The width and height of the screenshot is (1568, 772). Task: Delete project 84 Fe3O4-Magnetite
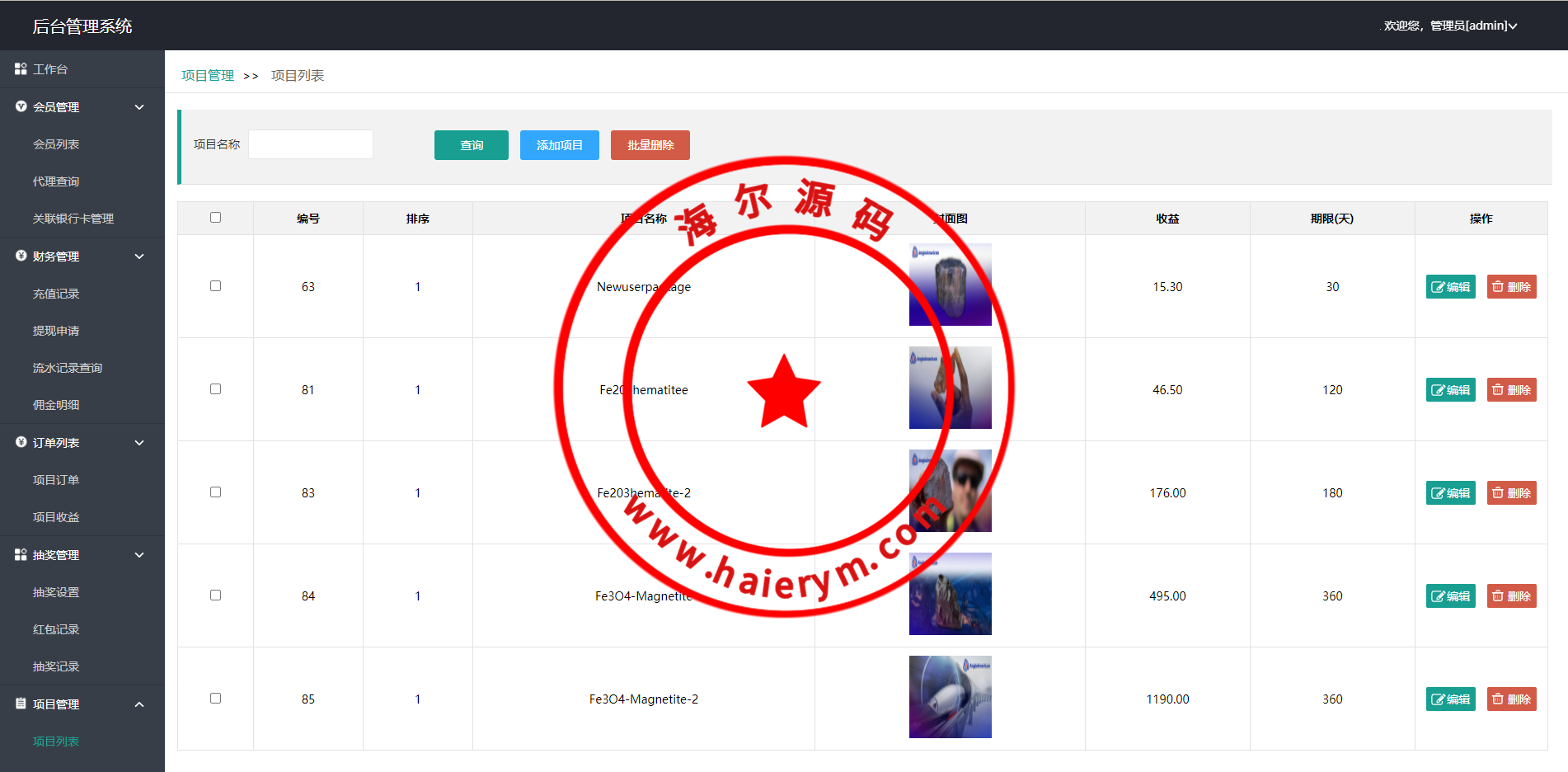pyautogui.click(x=1512, y=596)
